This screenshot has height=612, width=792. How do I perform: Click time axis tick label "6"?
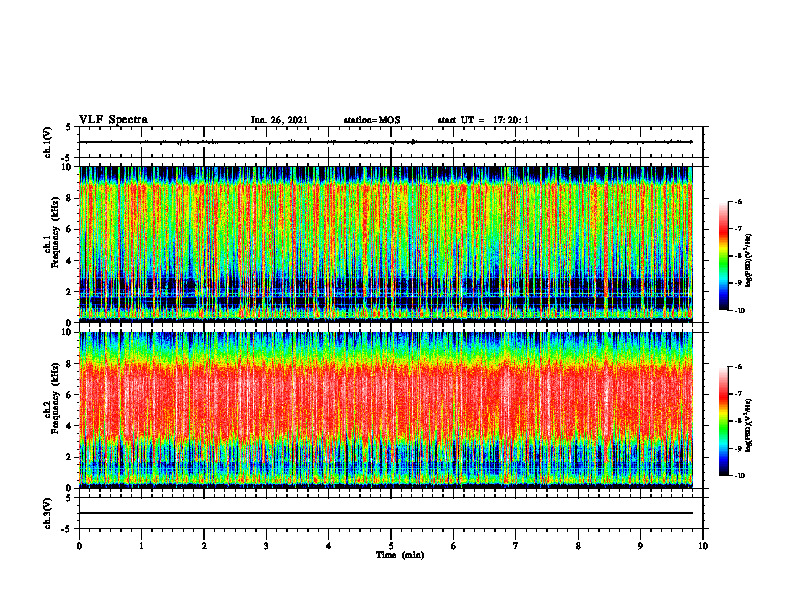(x=454, y=546)
